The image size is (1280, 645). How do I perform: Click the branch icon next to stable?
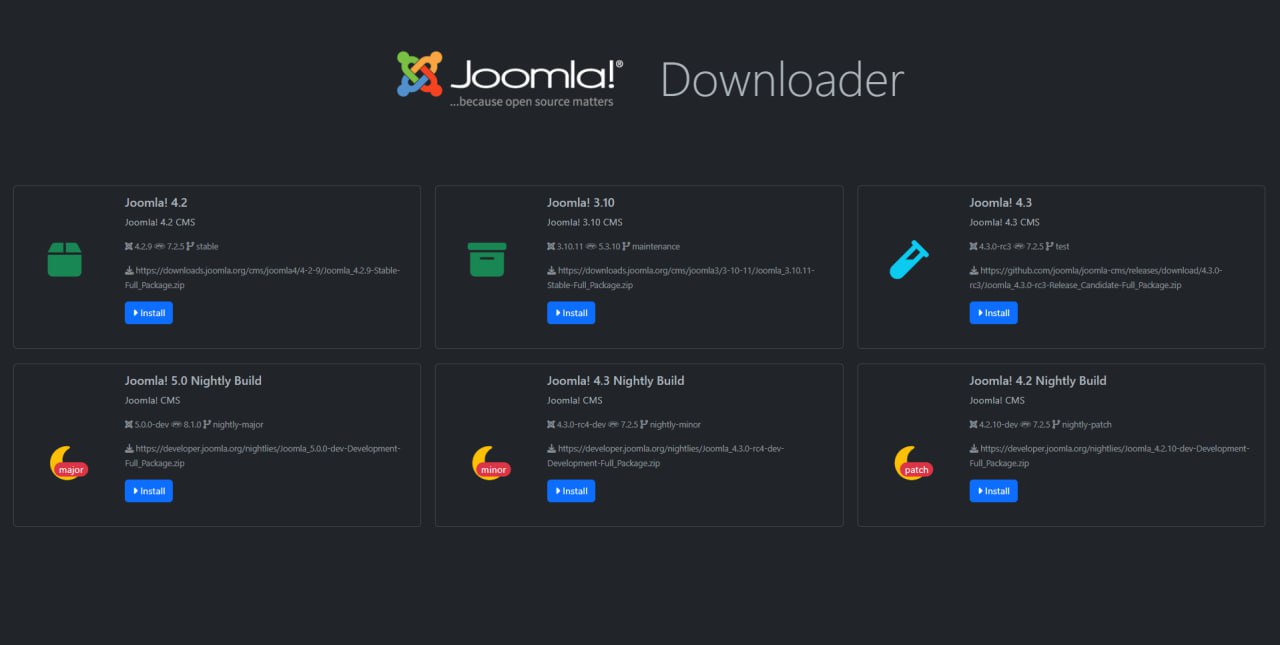point(191,246)
